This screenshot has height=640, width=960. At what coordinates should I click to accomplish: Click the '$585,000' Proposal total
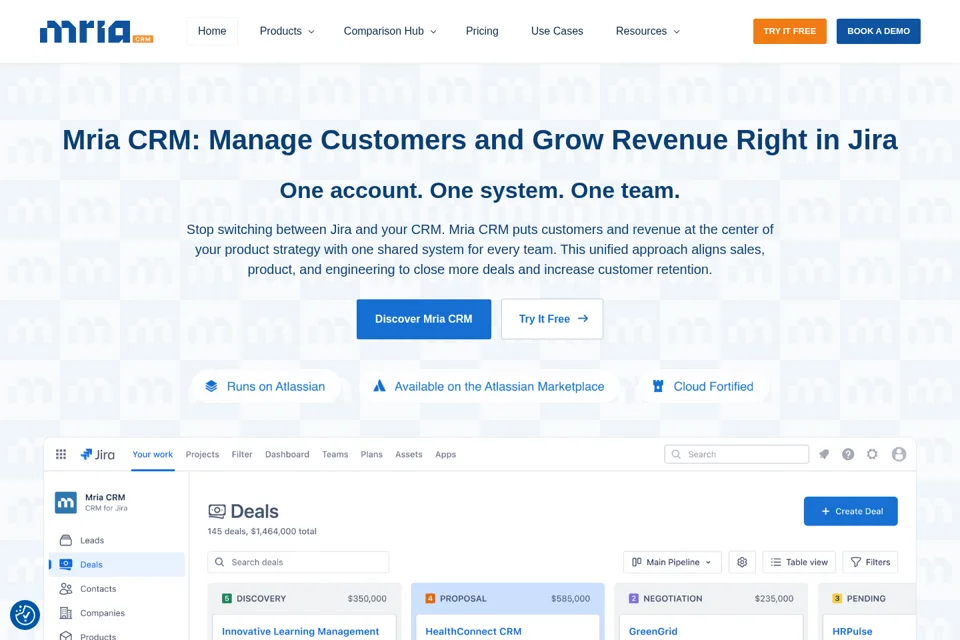click(571, 598)
